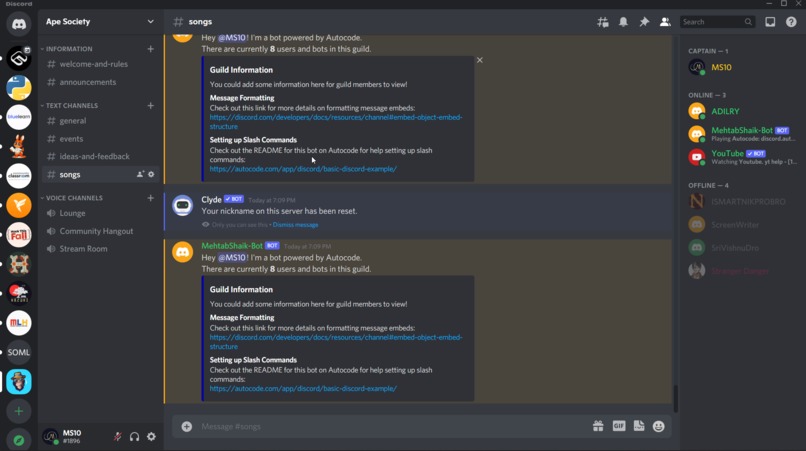Join the Lounge voice channel
The image size is (806, 451).
(100, 213)
